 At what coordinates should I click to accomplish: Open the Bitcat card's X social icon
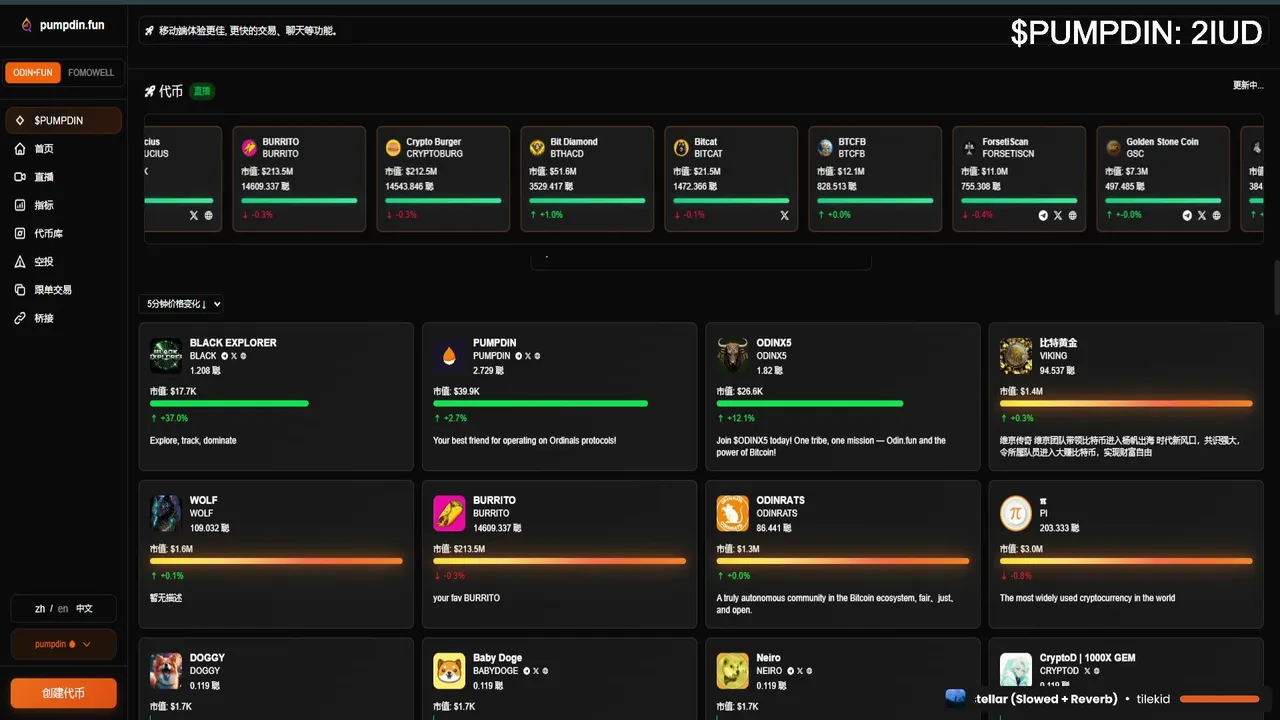(x=784, y=215)
